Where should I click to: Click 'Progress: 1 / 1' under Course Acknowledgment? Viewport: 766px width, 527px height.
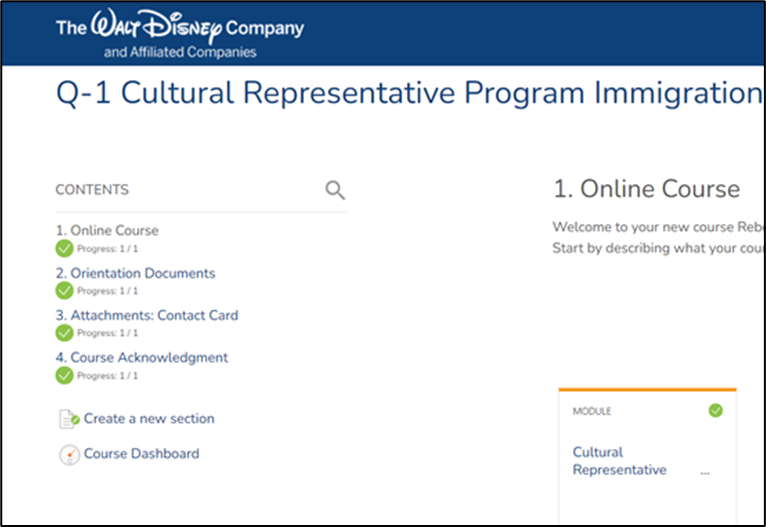107,376
